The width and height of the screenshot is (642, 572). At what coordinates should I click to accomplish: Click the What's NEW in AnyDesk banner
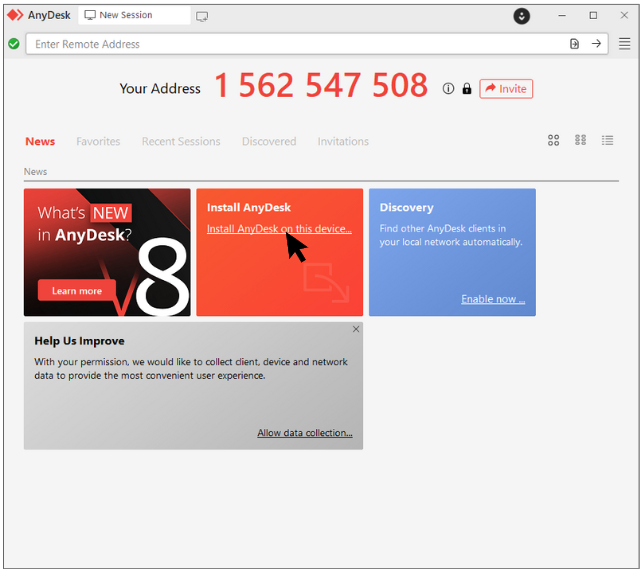[x=107, y=252]
